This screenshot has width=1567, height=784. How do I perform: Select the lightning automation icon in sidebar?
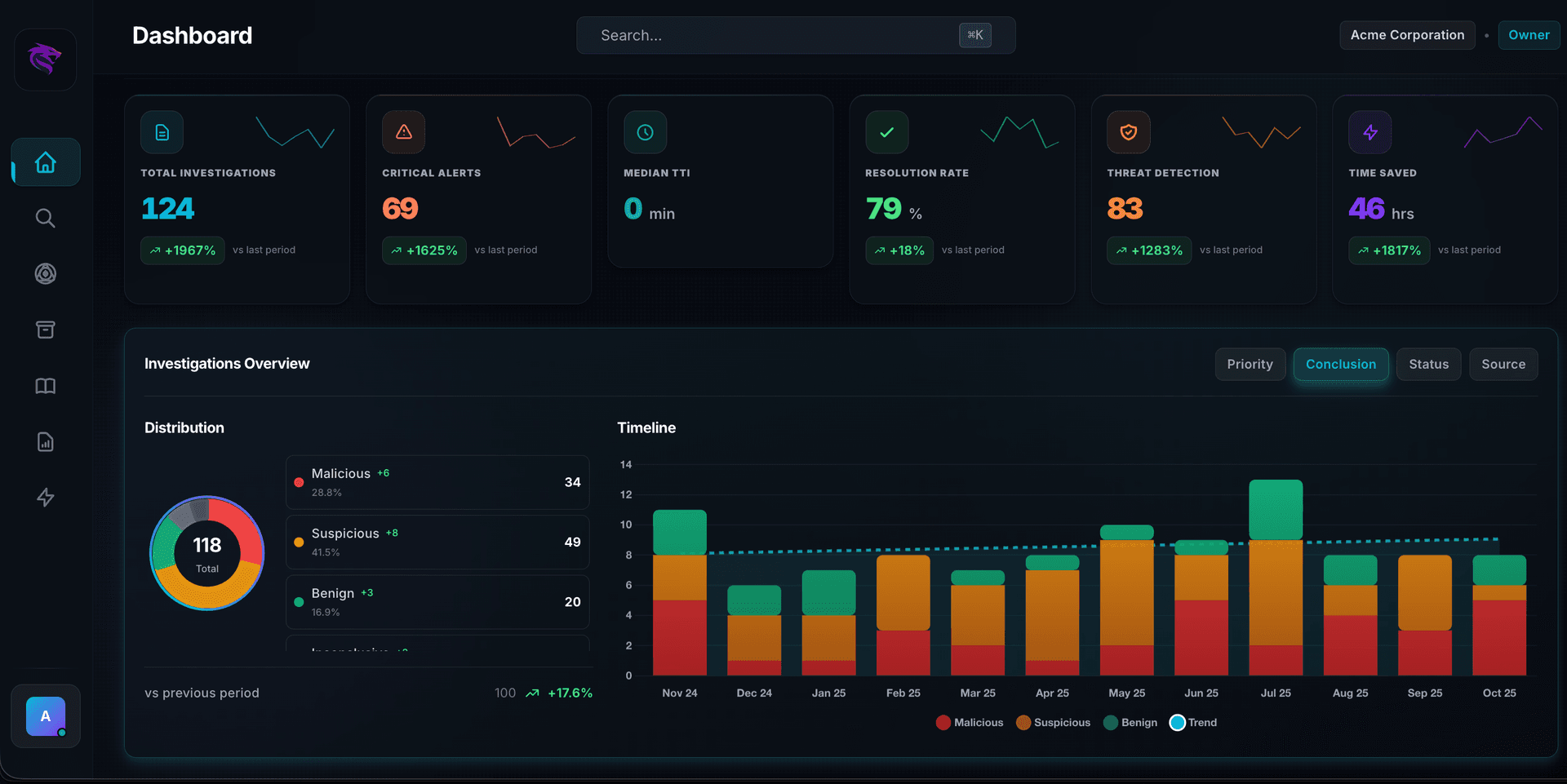coord(45,498)
